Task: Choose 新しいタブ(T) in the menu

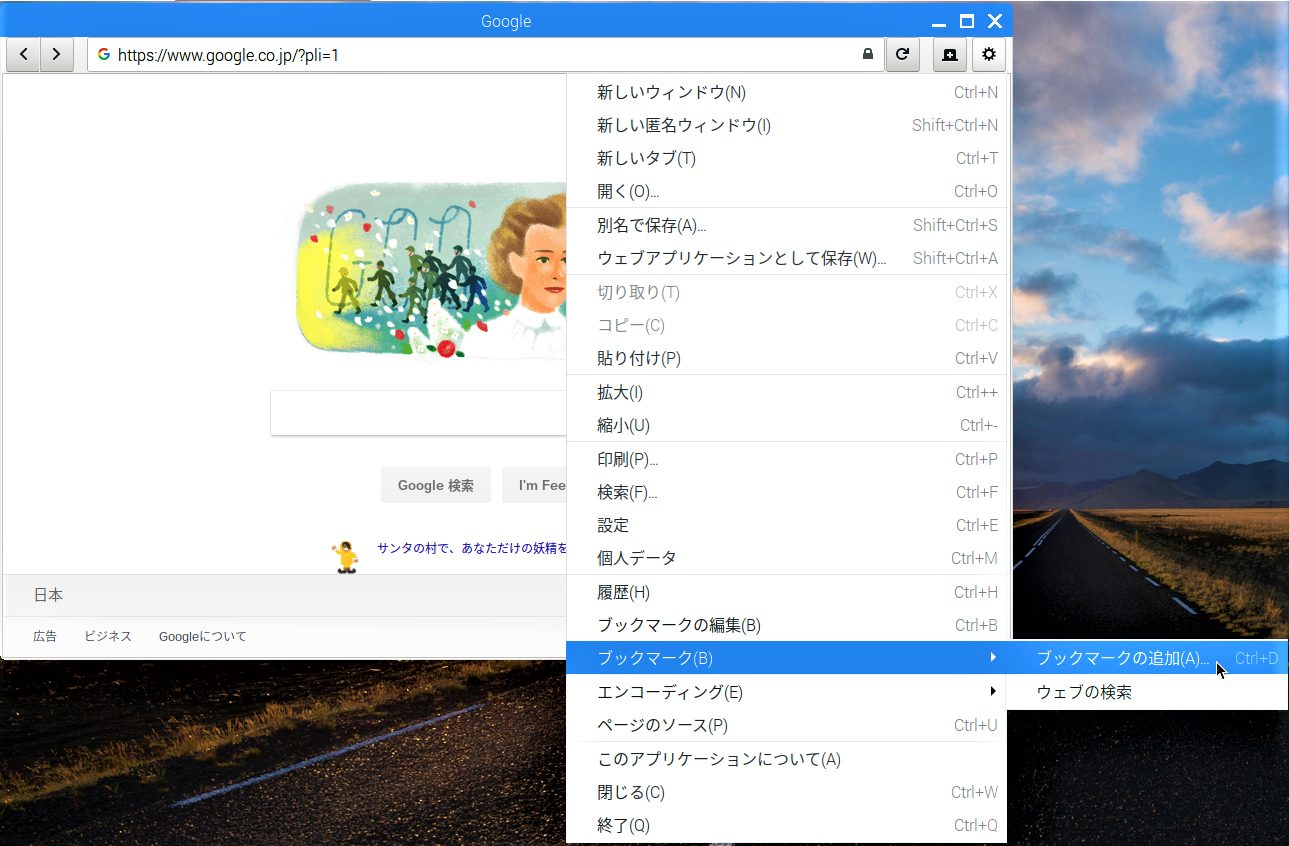Action: coord(787,159)
